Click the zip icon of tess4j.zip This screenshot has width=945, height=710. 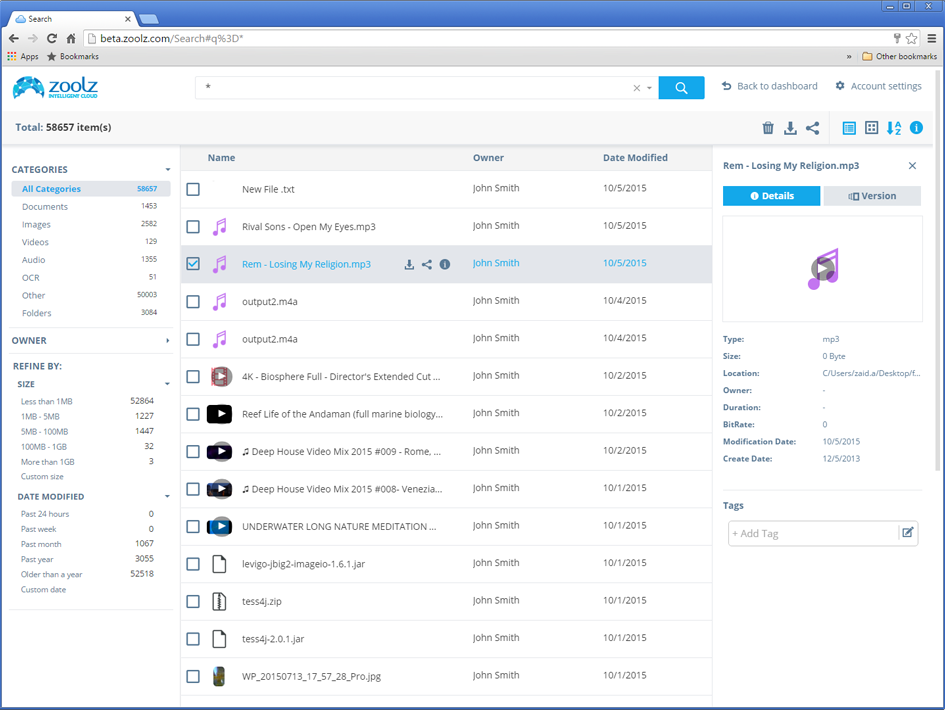click(219, 602)
